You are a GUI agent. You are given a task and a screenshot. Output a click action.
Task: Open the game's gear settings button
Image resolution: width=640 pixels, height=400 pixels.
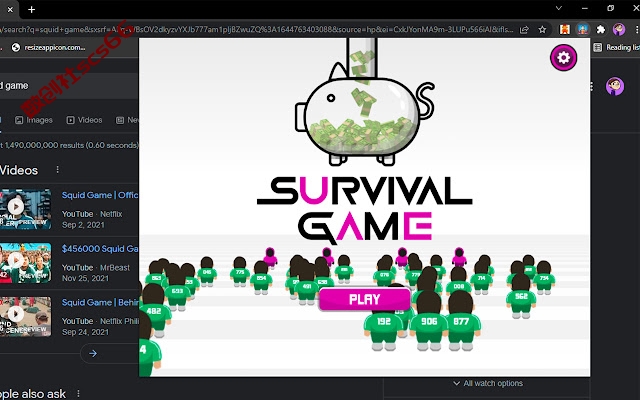pyautogui.click(x=563, y=58)
